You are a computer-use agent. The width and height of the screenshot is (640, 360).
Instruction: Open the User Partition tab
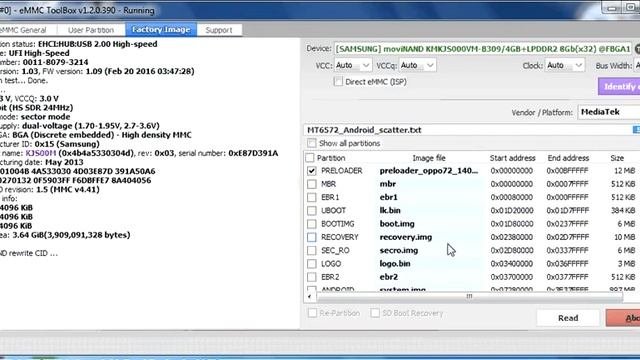(91, 30)
